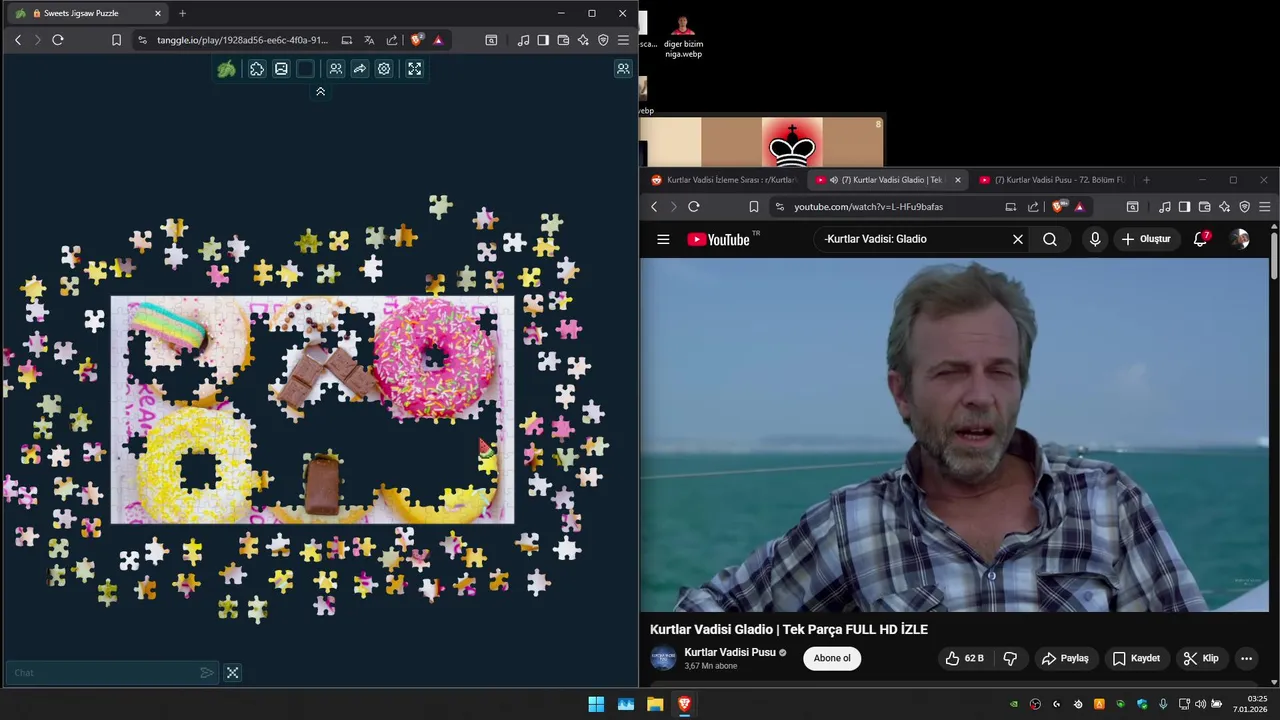Click the YouTube page vertical scrollbar

pos(1274,255)
